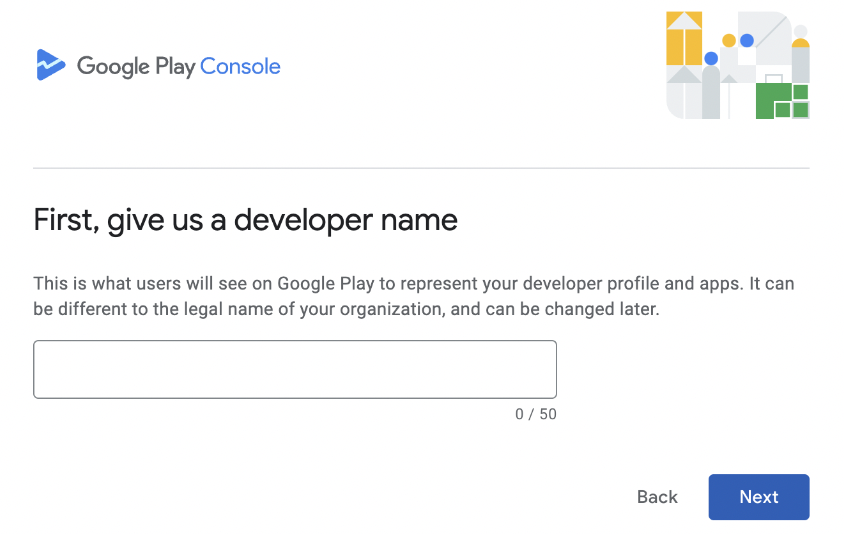Click the blue circle atop gray pillar figure
This screenshot has width=844, height=534.
tap(711, 59)
